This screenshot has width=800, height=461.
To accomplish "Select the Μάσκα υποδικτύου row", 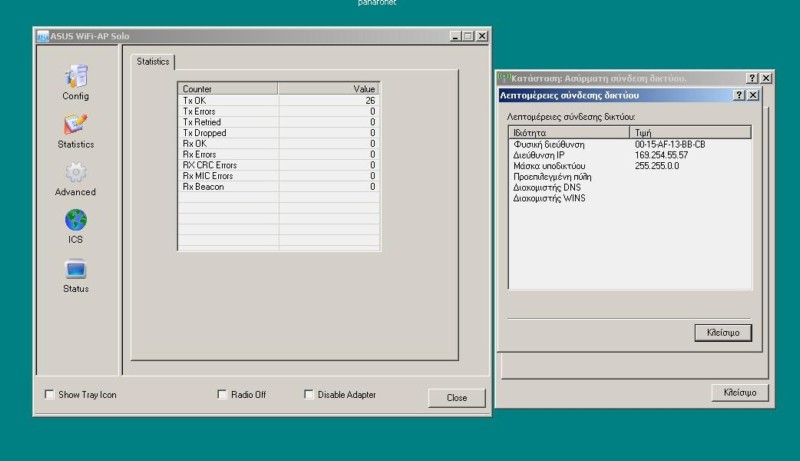I will 630,166.
